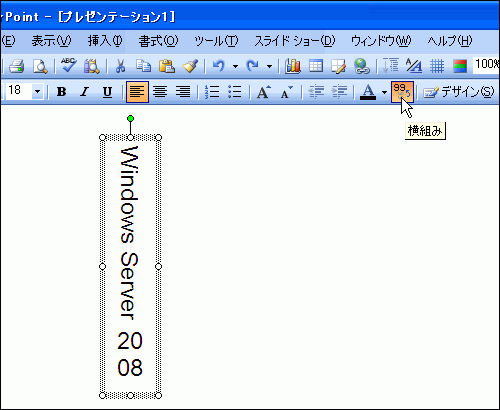Align text right
500x410 pixels.
pos(183,92)
